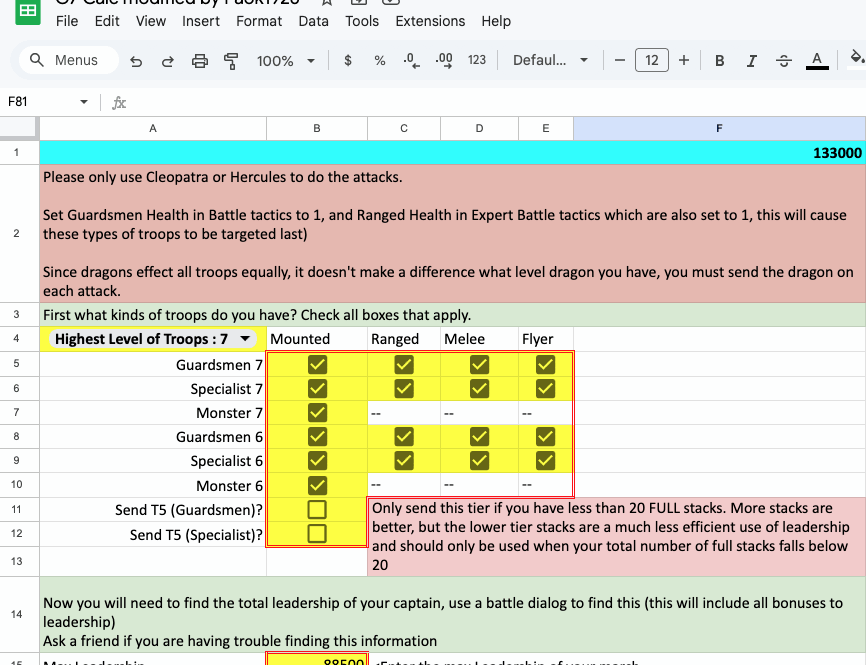
Task: Uncheck Specialist 6 Flyer checkbox
Action: click(x=545, y=461)
